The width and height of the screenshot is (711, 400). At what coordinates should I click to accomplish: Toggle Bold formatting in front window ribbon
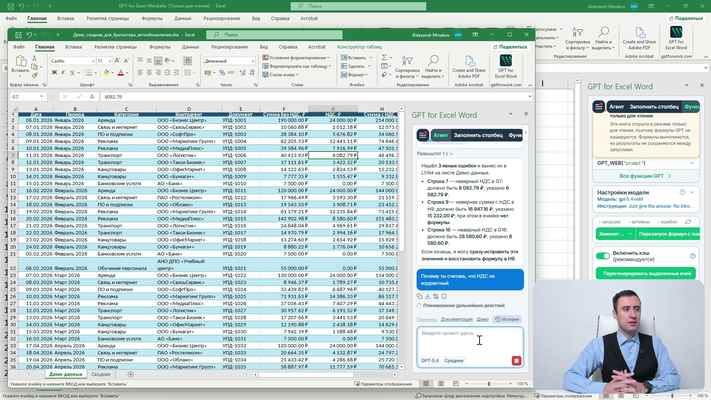click(x=54, y=73)
